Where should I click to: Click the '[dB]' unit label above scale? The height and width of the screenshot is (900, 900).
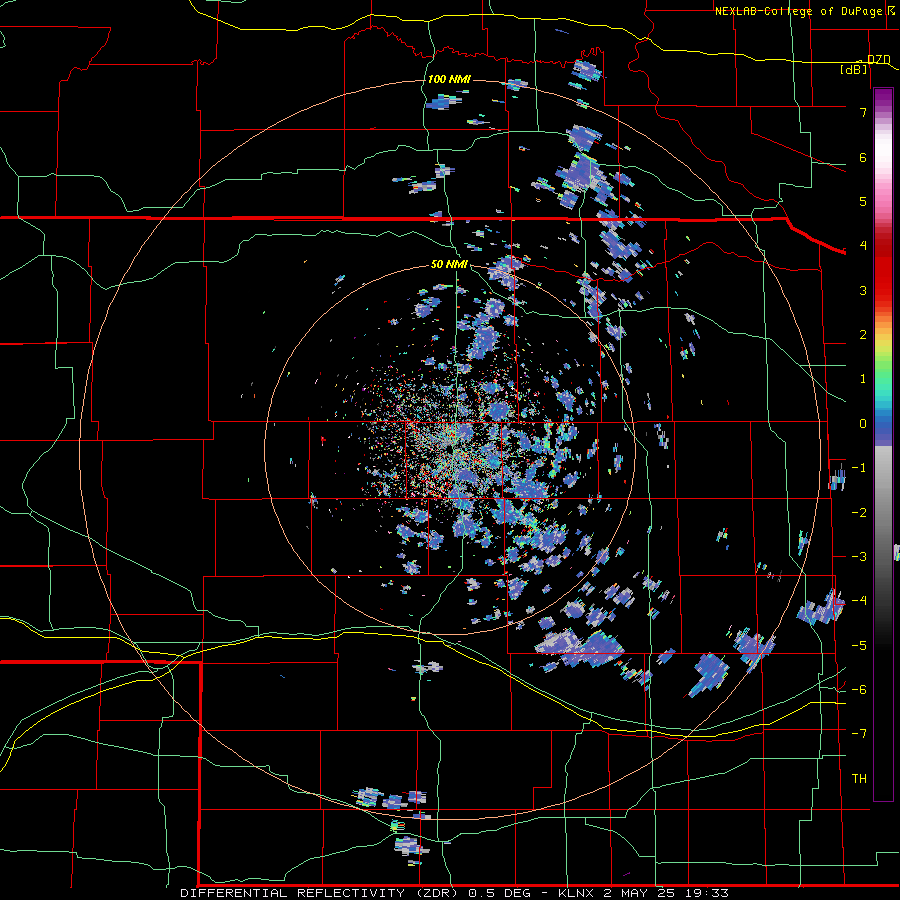(853, 69)
